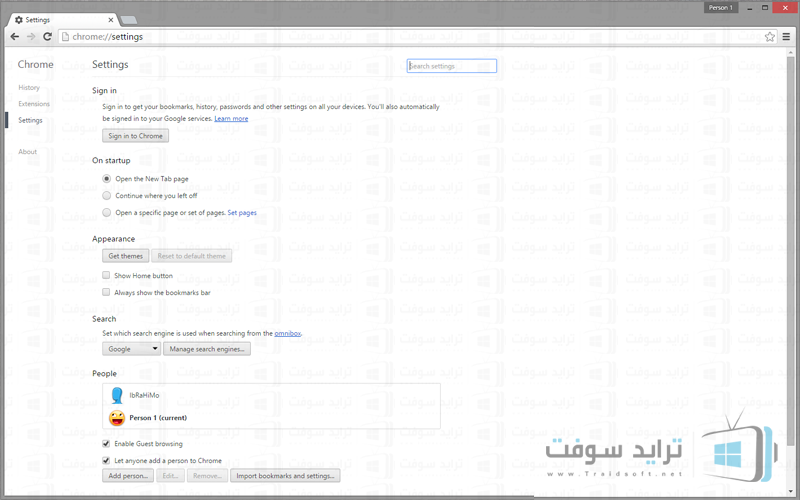Screen dimensions: 800x500
Task: Open the Chrome hamburger menu
Action: pos(786,37)
